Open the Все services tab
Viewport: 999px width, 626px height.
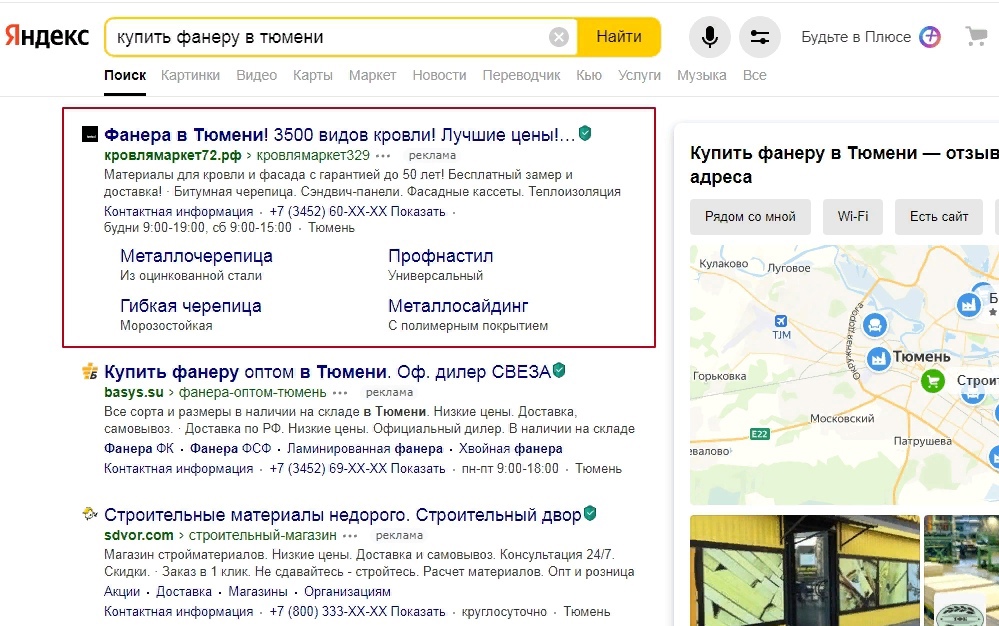tap(754, 75)
